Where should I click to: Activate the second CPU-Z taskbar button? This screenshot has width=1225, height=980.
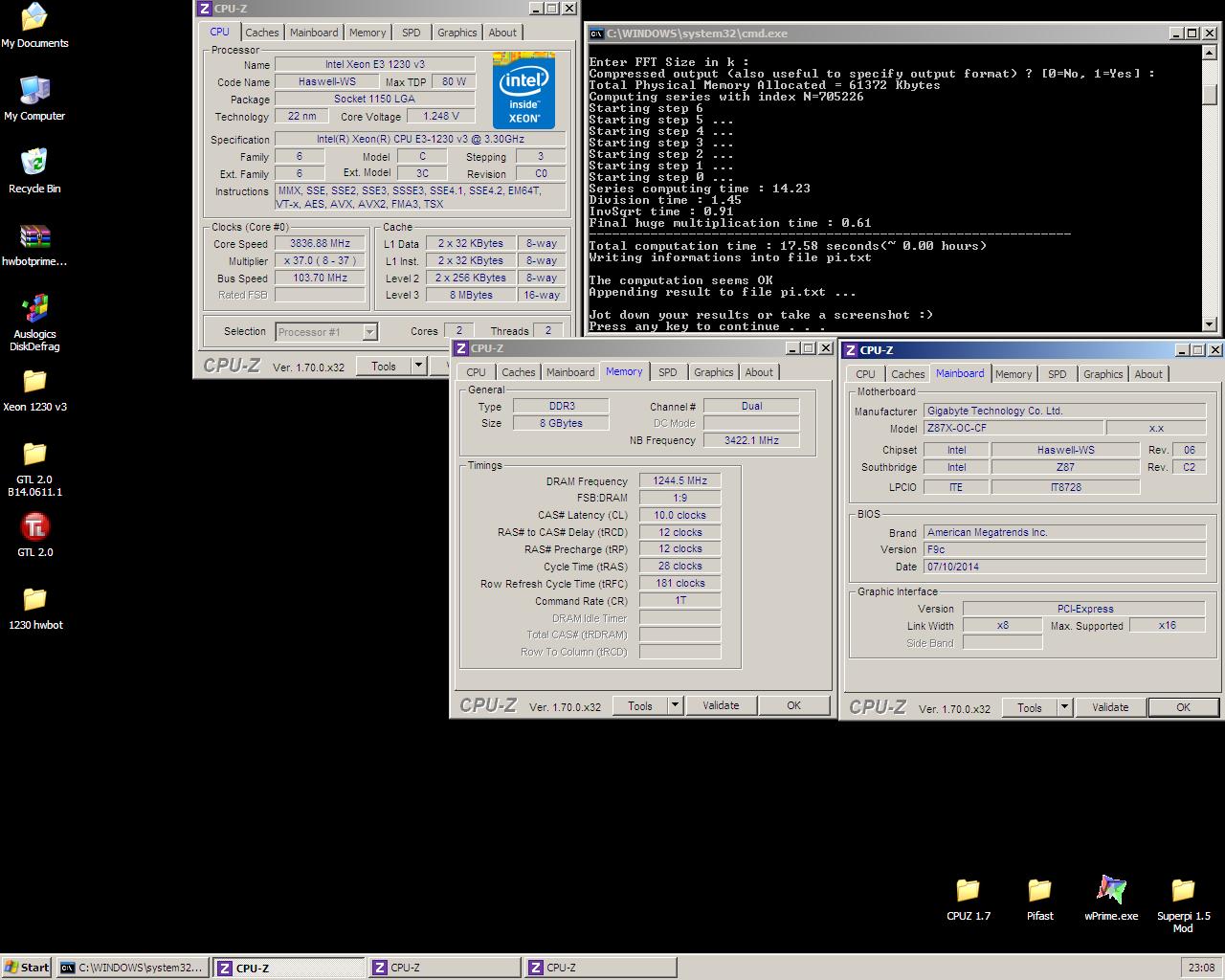pyautogui.click(x=444, y=968)
